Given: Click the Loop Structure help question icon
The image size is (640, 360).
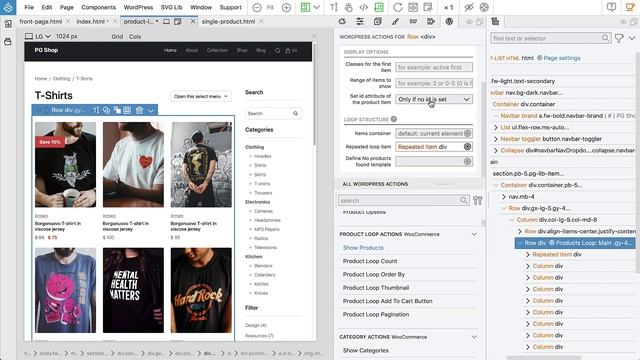Looking at the screenshot, I should 393,119.
